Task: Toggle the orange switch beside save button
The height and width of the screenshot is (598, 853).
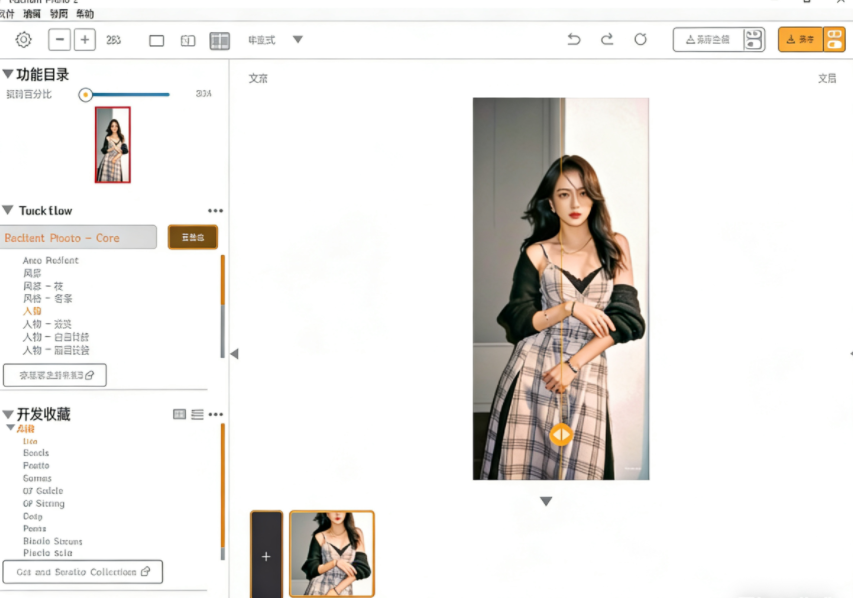Action: click(x=835, y=40)
